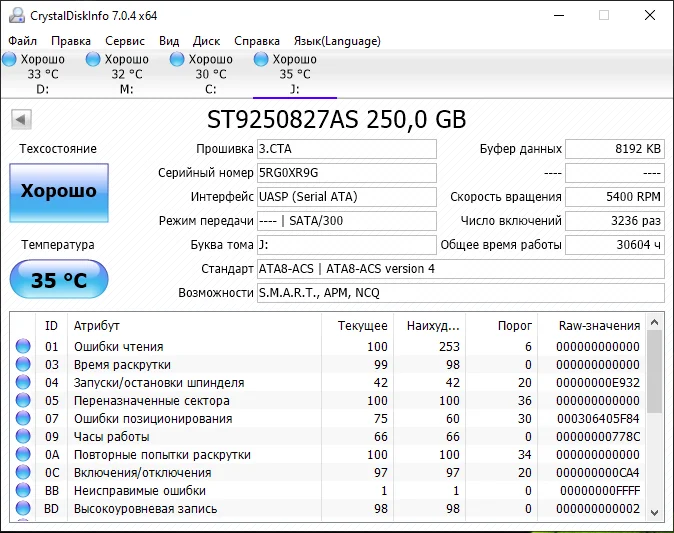Viewport: 674px width, 533px height.
Task: Select the Переназначенные сектора attribute name
Action: 152,401
